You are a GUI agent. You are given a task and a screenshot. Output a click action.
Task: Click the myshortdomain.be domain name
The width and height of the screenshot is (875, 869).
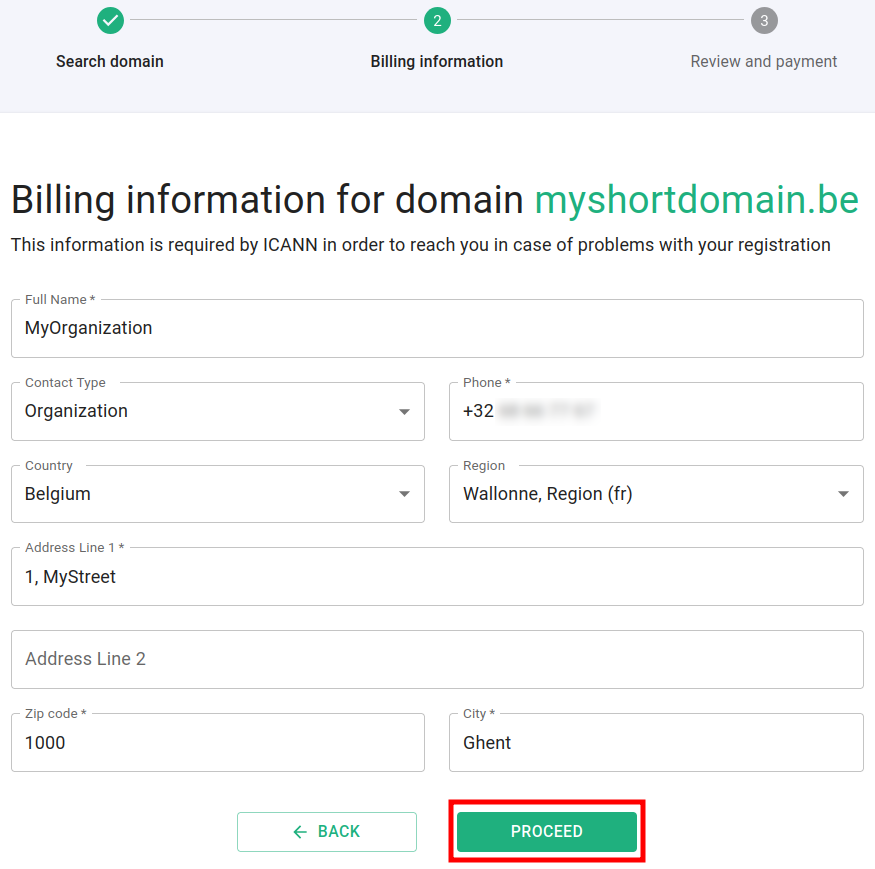[x=696, y=200]
